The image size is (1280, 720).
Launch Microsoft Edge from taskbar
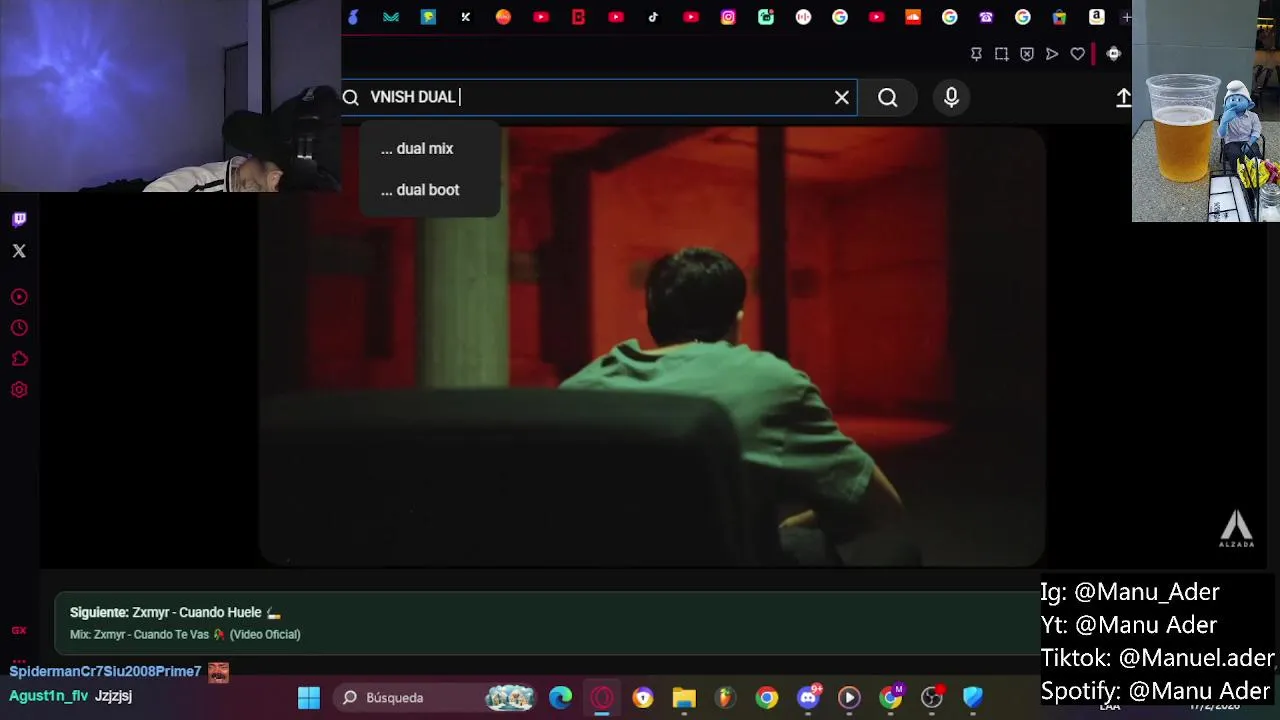point(560,697)
